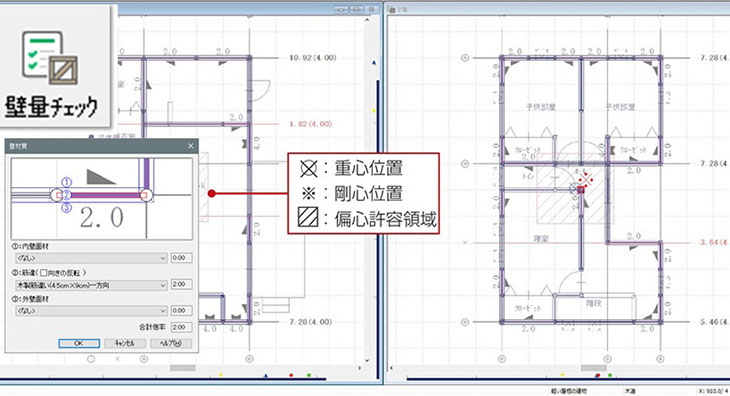730x396 pixels.
Task: Click the キャンセル button
Action: pyautogui.click(x=124, y=343)
